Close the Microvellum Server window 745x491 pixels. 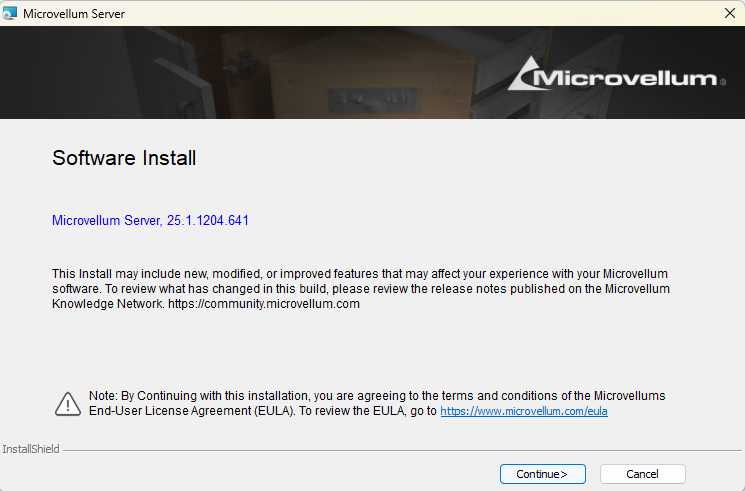coord(730,13)
